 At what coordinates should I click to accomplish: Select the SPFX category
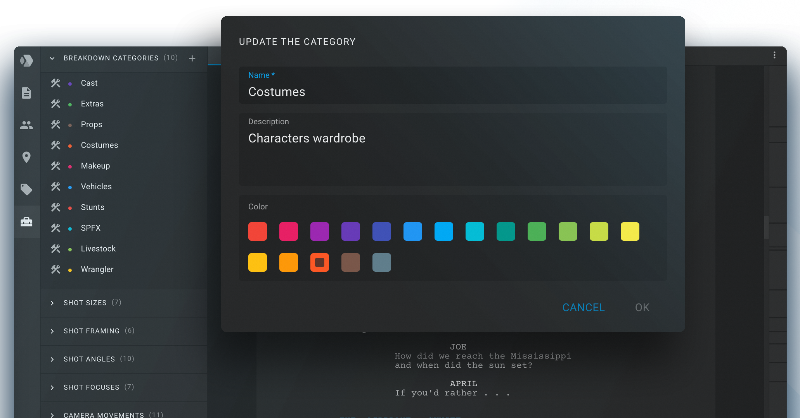(x=90, y=228)
